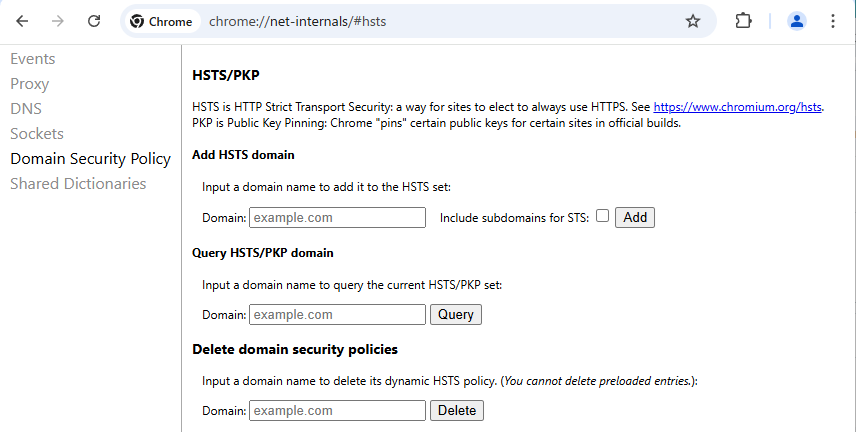Select Domain Security Policy in sidebar
Image resolution: width=856 pixels, height=432 pixels.
[91, 159]
